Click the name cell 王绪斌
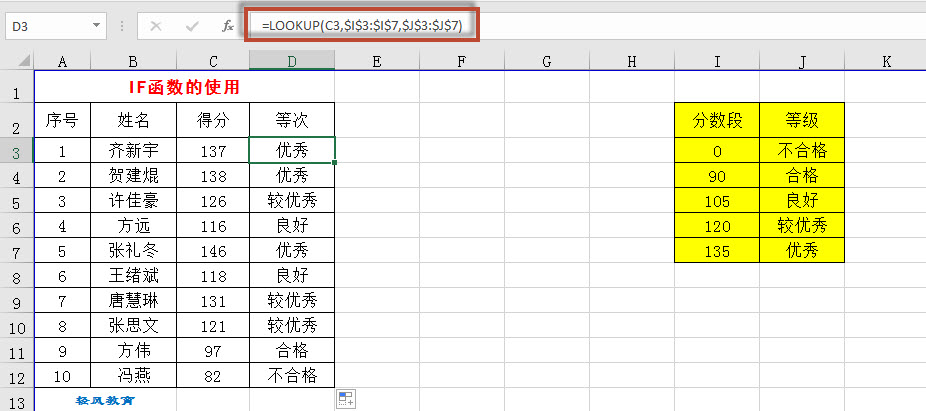The width and height of the screenshot is (926, 411). 133,276
